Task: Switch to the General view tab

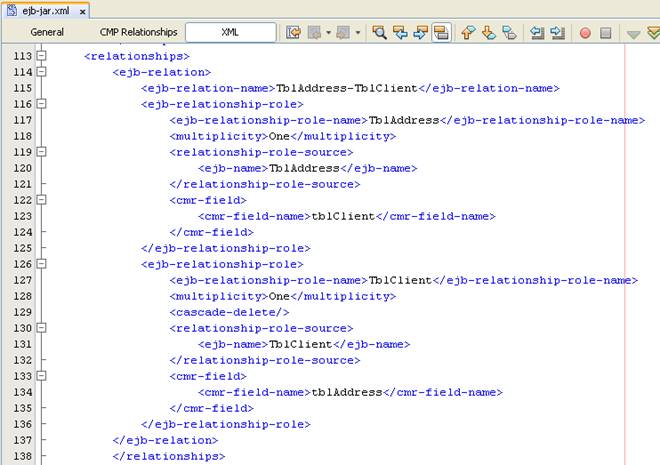Action: [x=47, y=32]
